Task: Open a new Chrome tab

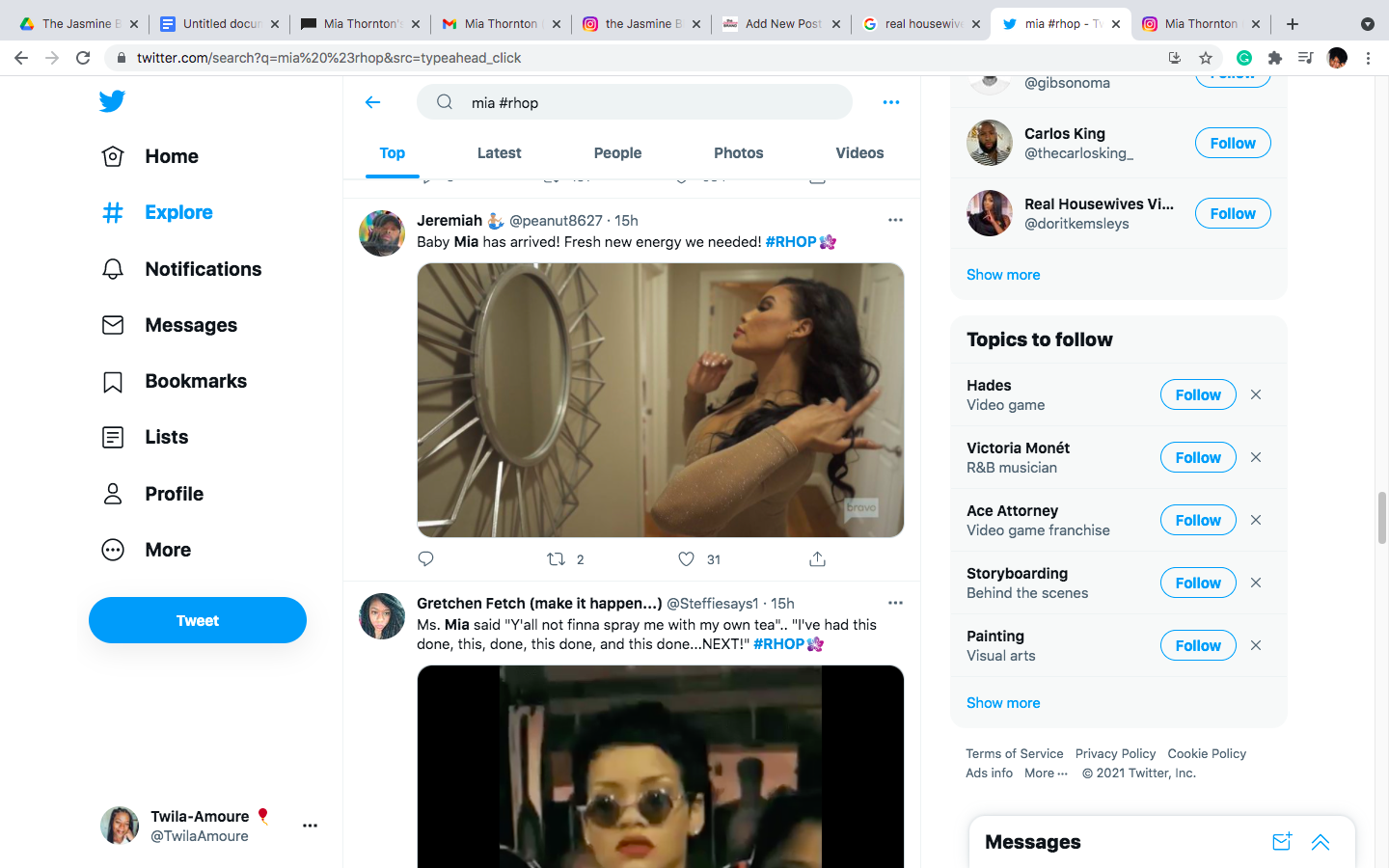Action: (x=1293, y=24)
